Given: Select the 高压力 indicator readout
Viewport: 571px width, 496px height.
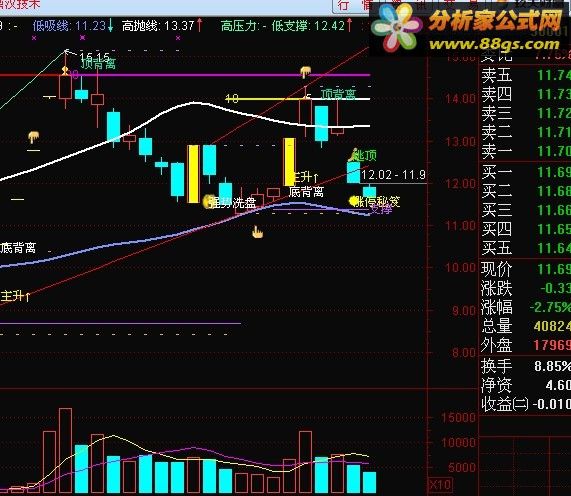Looking at the screenshot, I should pyautogui.click(x=243, y=26).
